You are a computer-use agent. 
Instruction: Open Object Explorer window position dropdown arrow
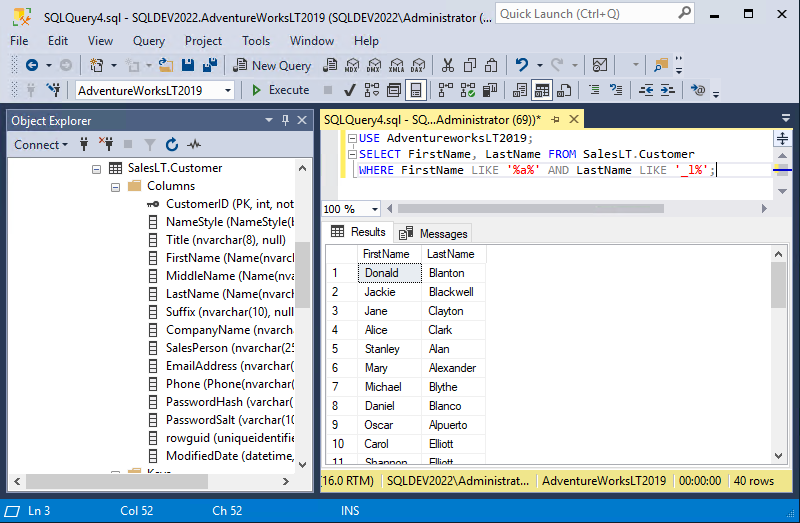tap(269, 120)
